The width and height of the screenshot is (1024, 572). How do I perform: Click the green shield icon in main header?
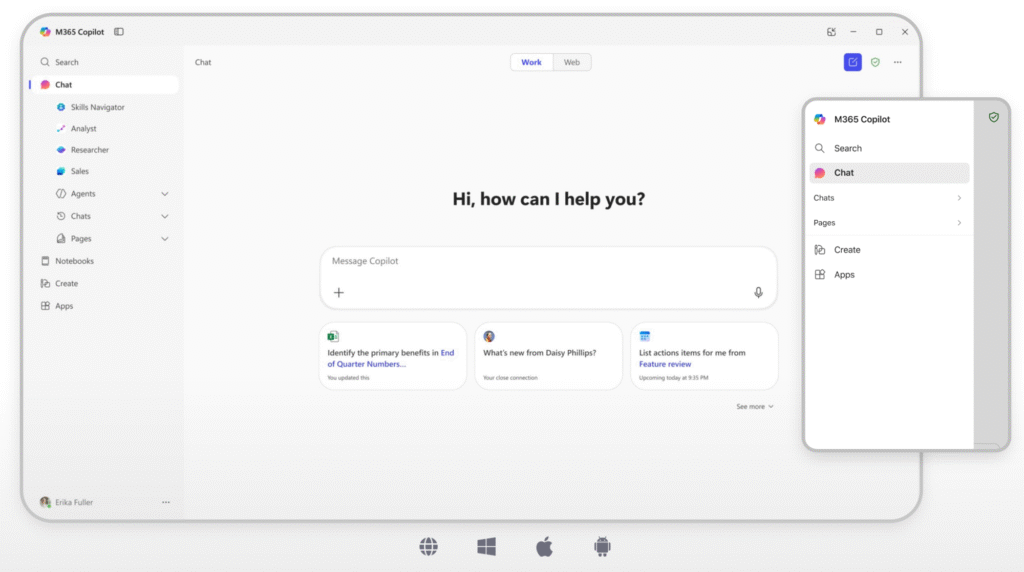[x=875, y=62]
